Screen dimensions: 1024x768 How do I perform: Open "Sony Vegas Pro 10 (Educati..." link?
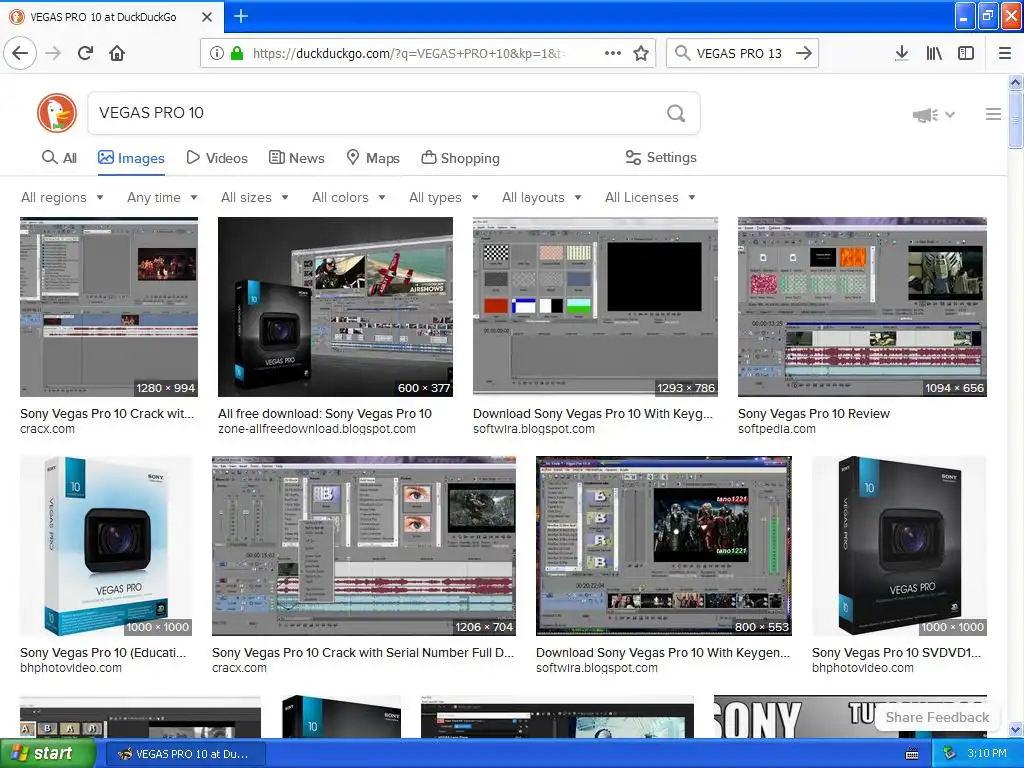(103, 652)
